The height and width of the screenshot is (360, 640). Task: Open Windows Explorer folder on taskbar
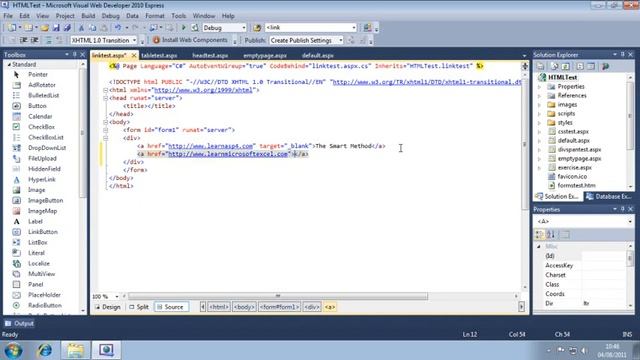coord(76,350)
